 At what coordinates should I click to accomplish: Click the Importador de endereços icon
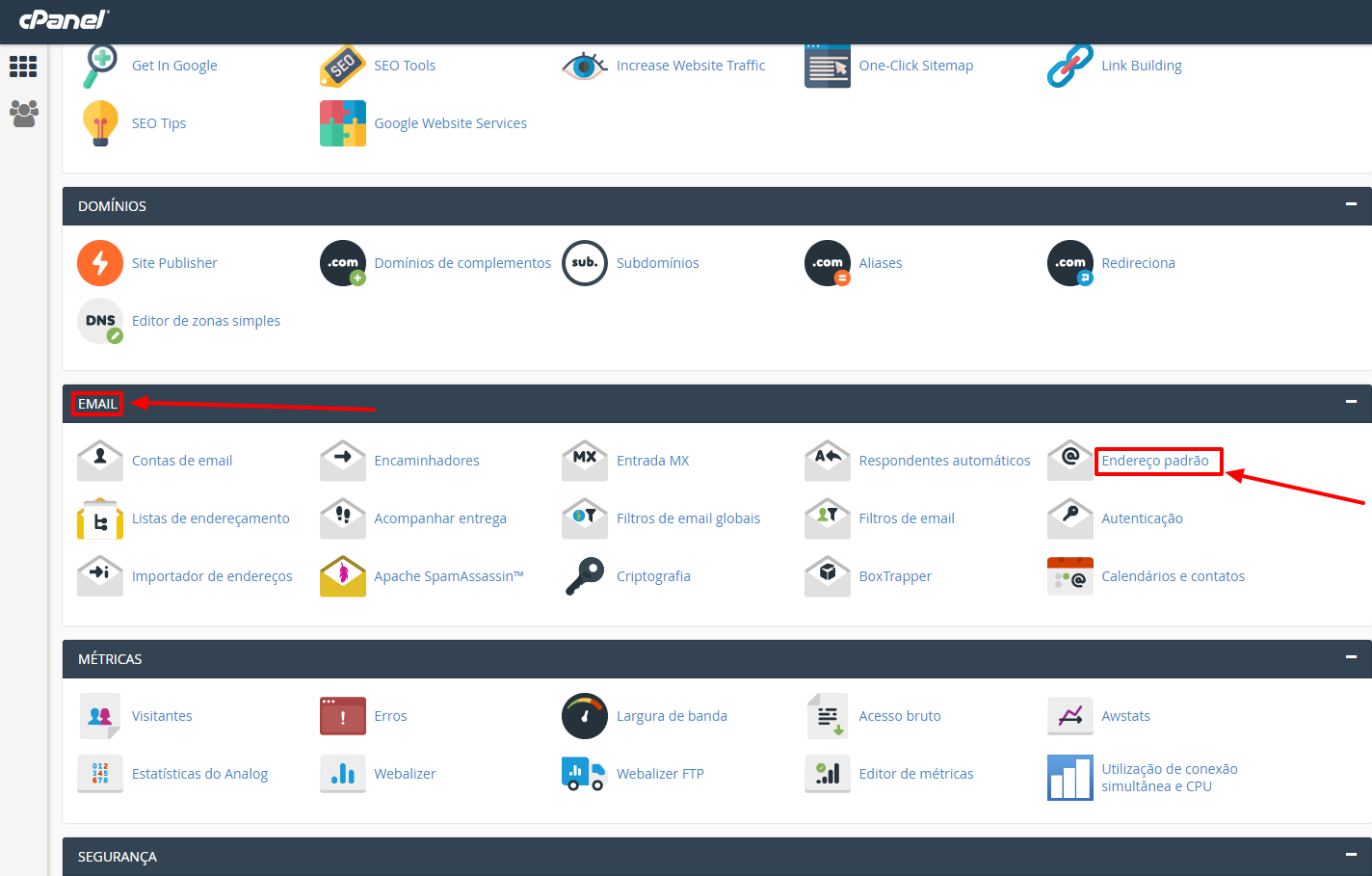click(100, 576)
